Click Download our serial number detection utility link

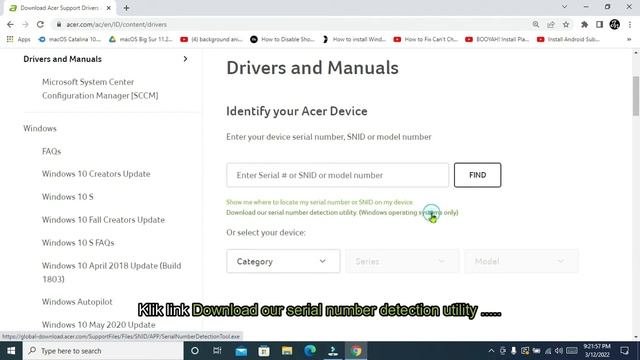tap(342, 212)
